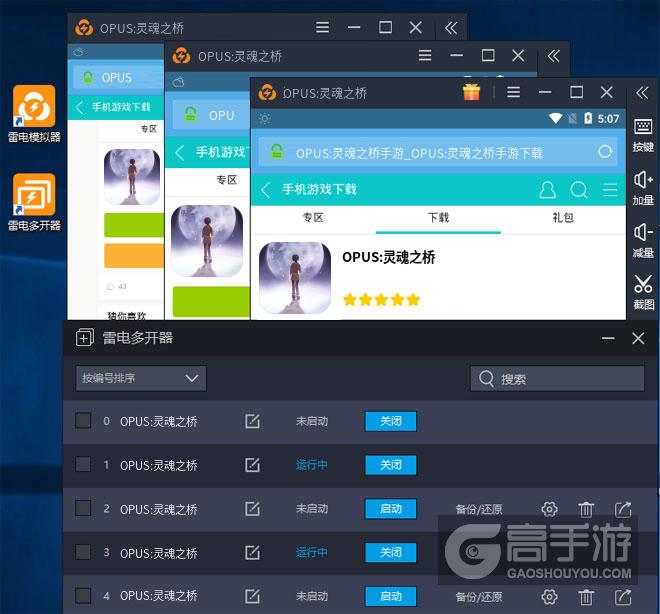Open hamburger menu of the middle emulator window

tap(425, 55)
